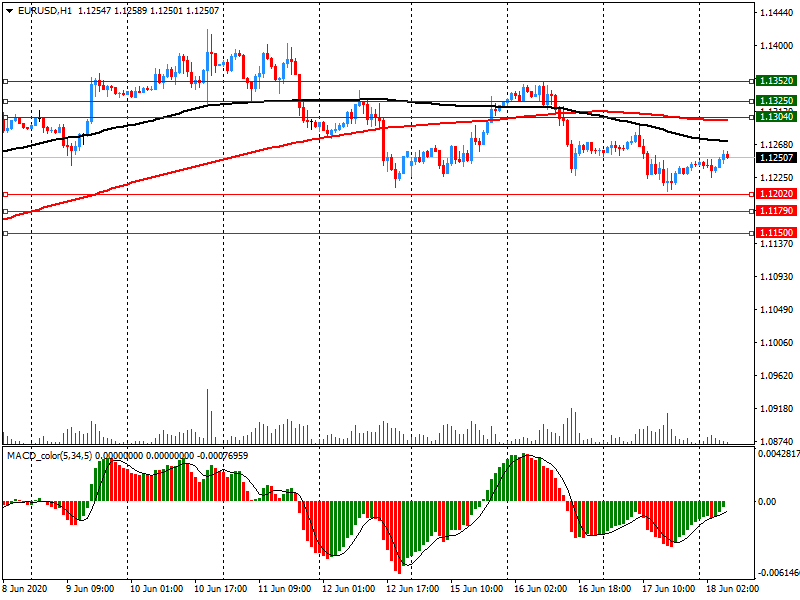This screenshot has height=600, width=800.
Task: Click the current price tag 1.12507
Action: point(775,157)
